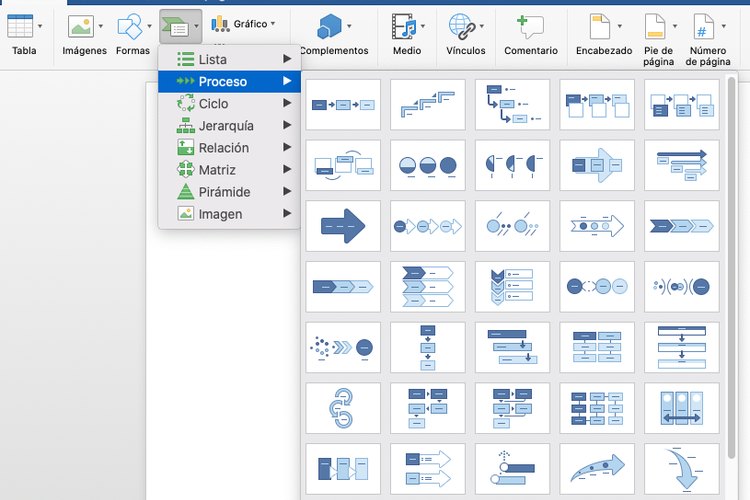Click the Tabla icon in the ribbon
This screenshot has width=750, height=500.
(x=20, y=26)
